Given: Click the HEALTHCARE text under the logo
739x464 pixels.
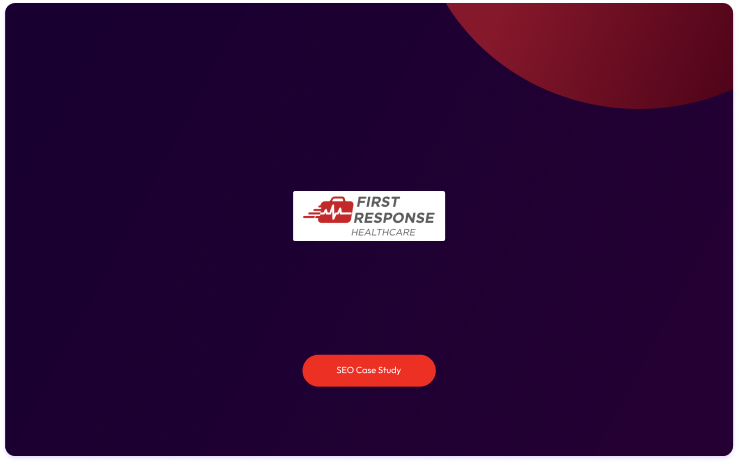Looking at the screenshot, I should 383,232.
